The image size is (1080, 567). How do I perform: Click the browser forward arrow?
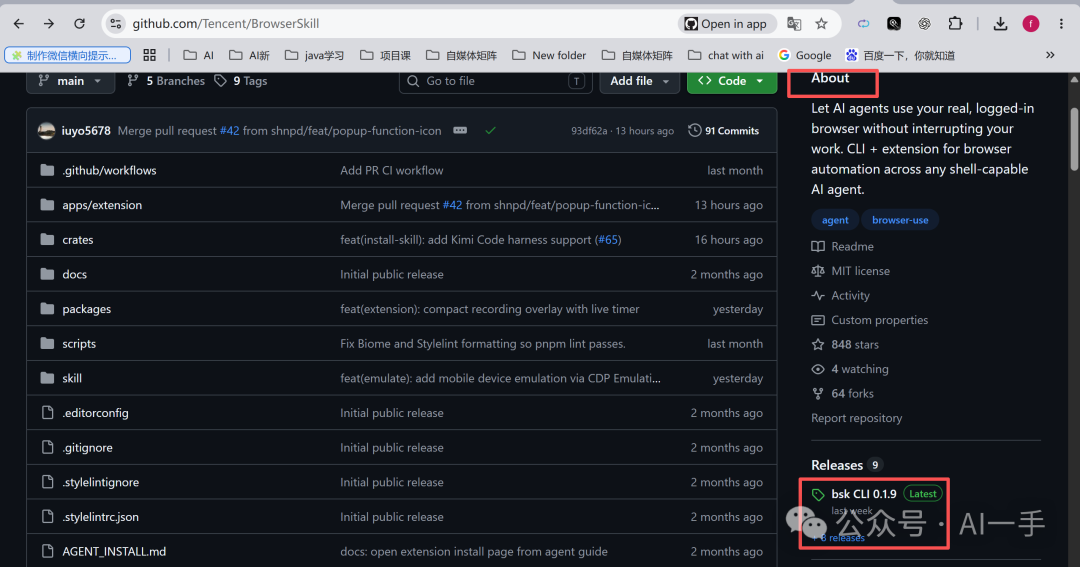point(49,23)
